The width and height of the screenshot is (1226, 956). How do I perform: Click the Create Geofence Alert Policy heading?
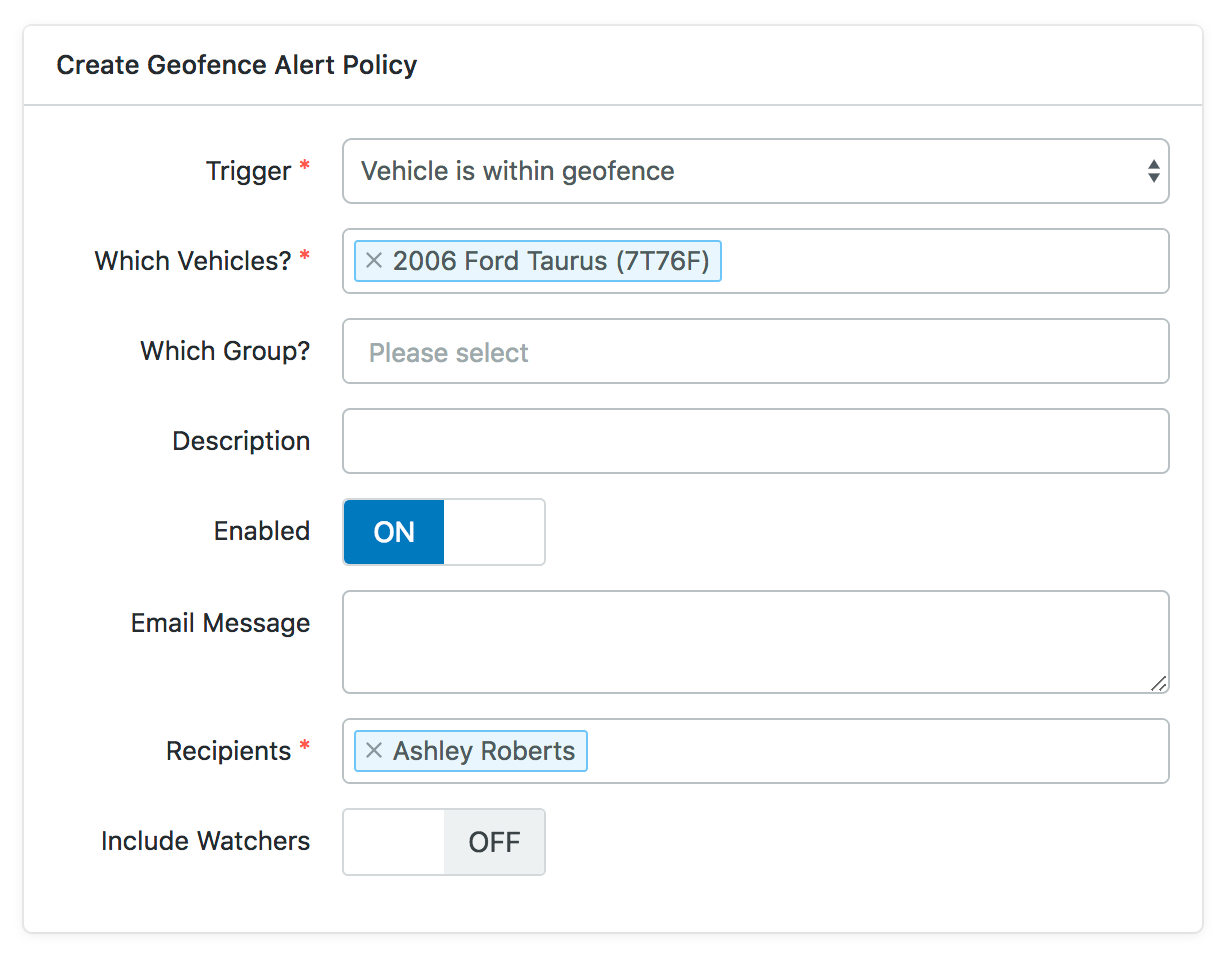click(x=237, y=65)
